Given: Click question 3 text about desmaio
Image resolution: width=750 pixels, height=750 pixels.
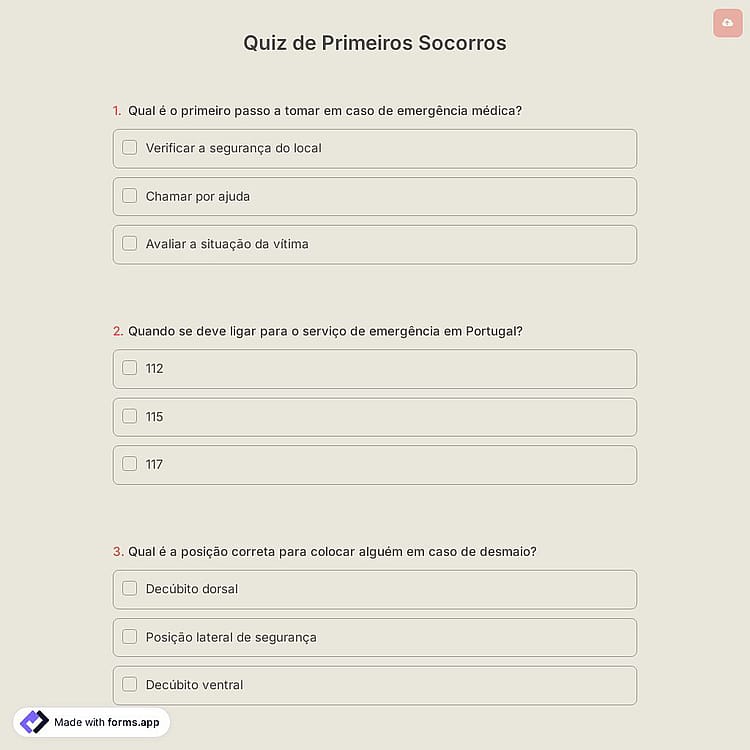Looking at the screenshot, I should pyautogui.click(x=332, y=551).
